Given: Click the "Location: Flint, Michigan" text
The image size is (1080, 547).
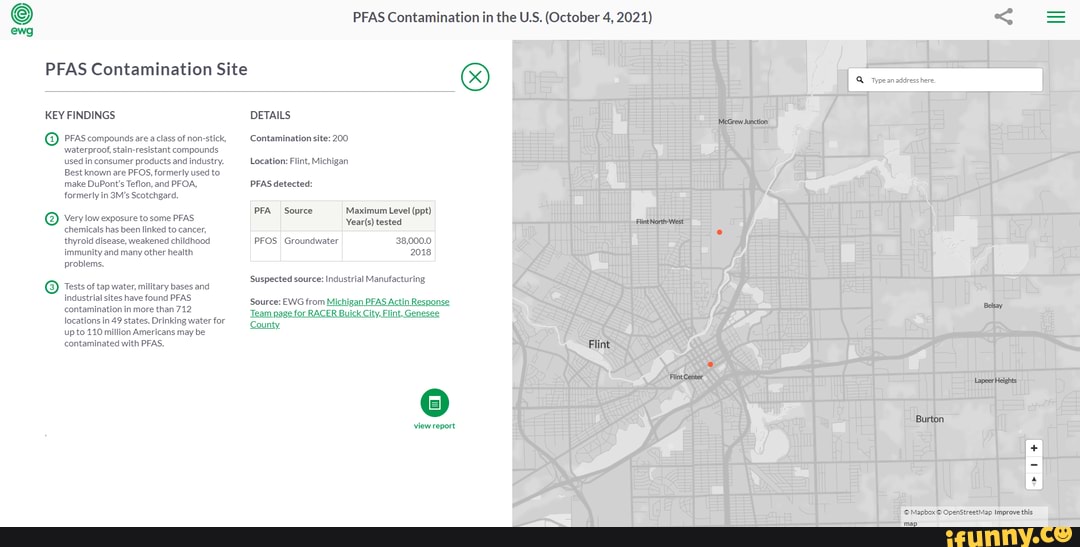Looking at the screenshot, I should pyautogui.click(x=299, y=161).
